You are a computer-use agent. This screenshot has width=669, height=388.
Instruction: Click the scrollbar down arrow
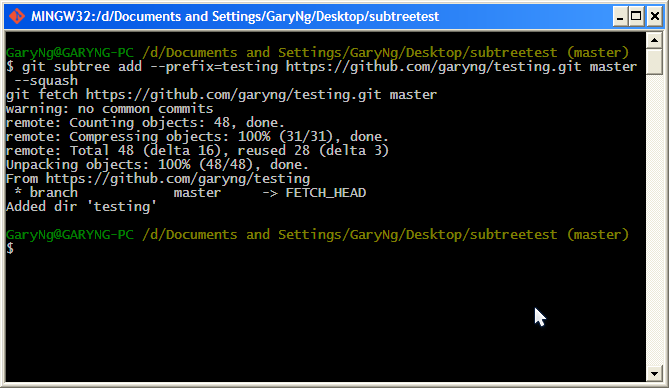click(654, 373)
